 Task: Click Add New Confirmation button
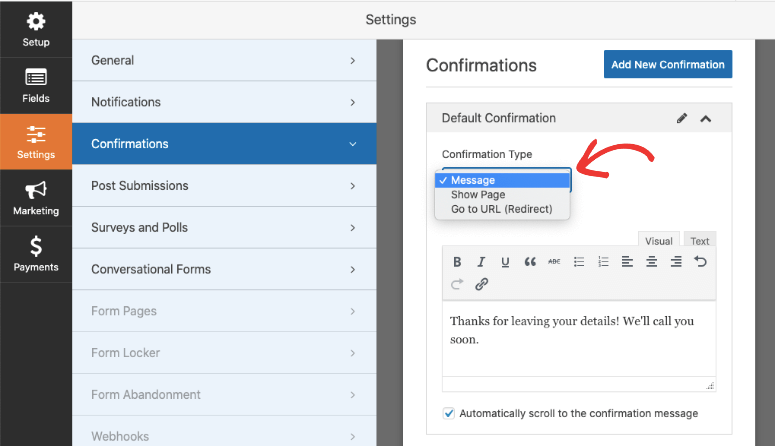pyautogui.click(x=668, y=64)
